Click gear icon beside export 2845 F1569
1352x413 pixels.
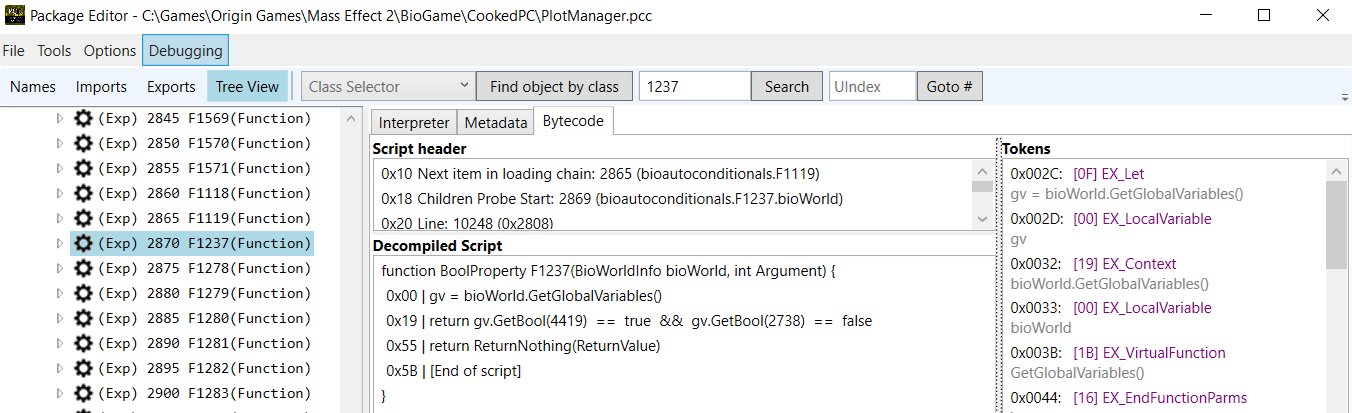pyautogui.click(x=84, y=118)
